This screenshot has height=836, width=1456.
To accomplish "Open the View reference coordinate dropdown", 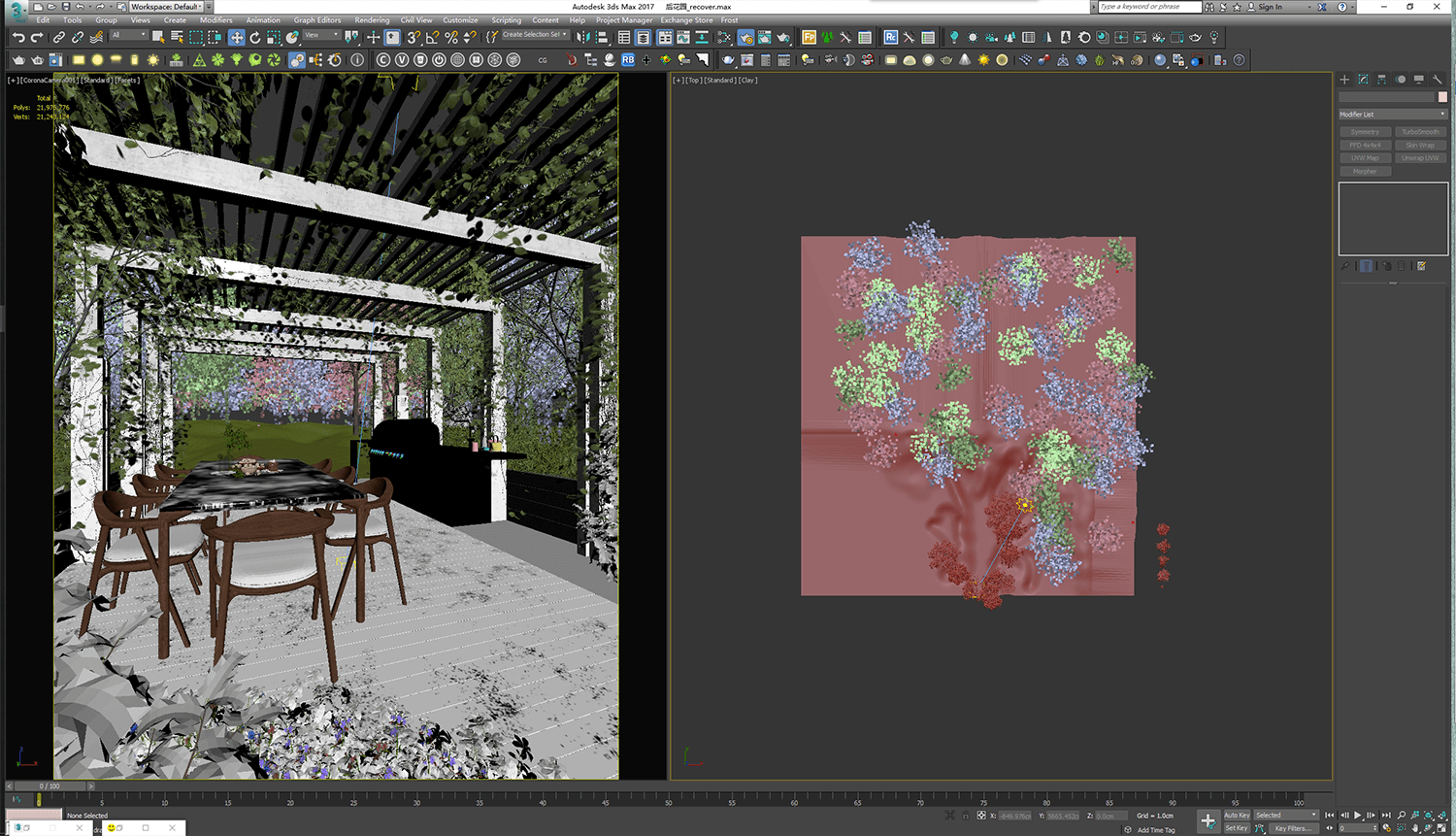I will pyautogui.click(x=322, y=35).
